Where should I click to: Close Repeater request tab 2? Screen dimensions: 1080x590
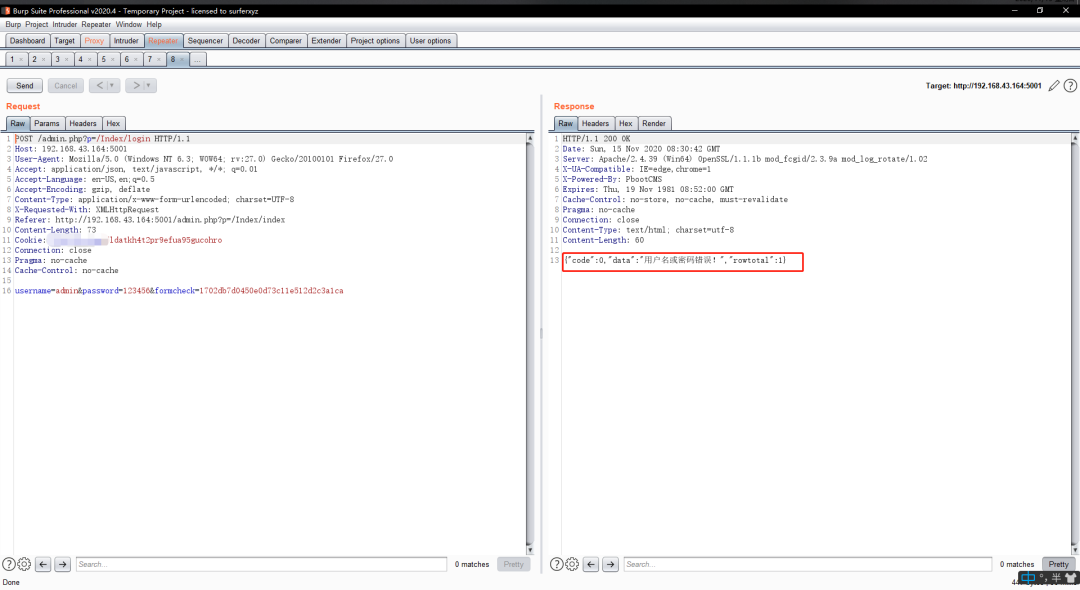pyautogui.click(x=43, y=60)
